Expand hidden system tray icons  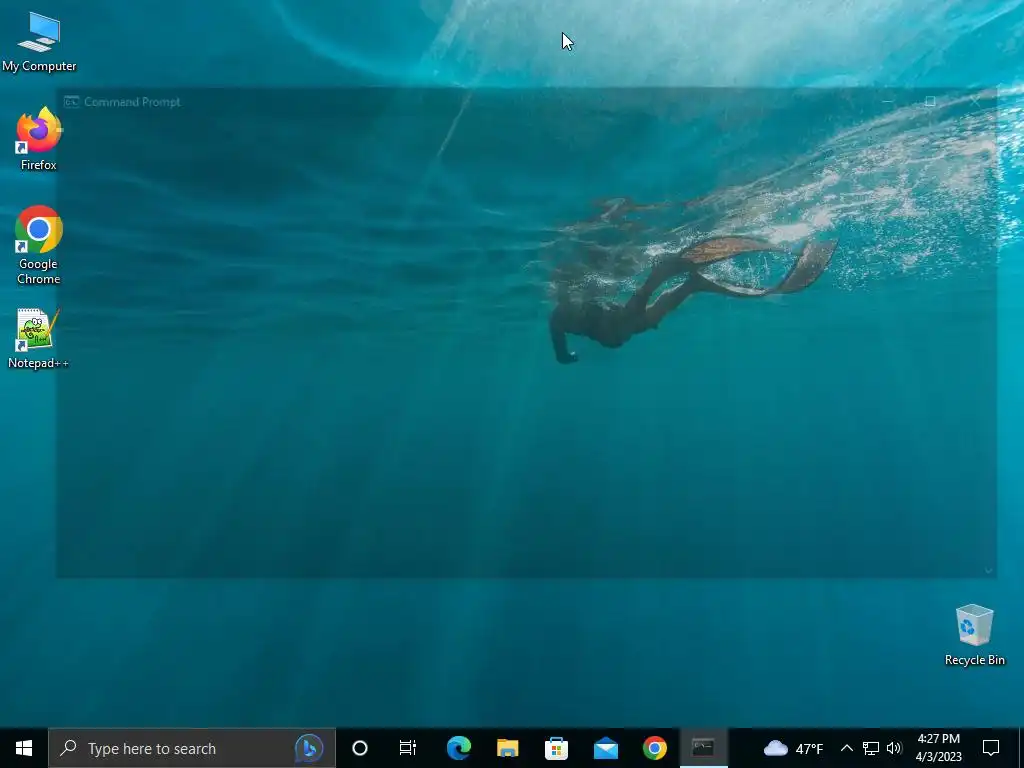pos(846,748)
